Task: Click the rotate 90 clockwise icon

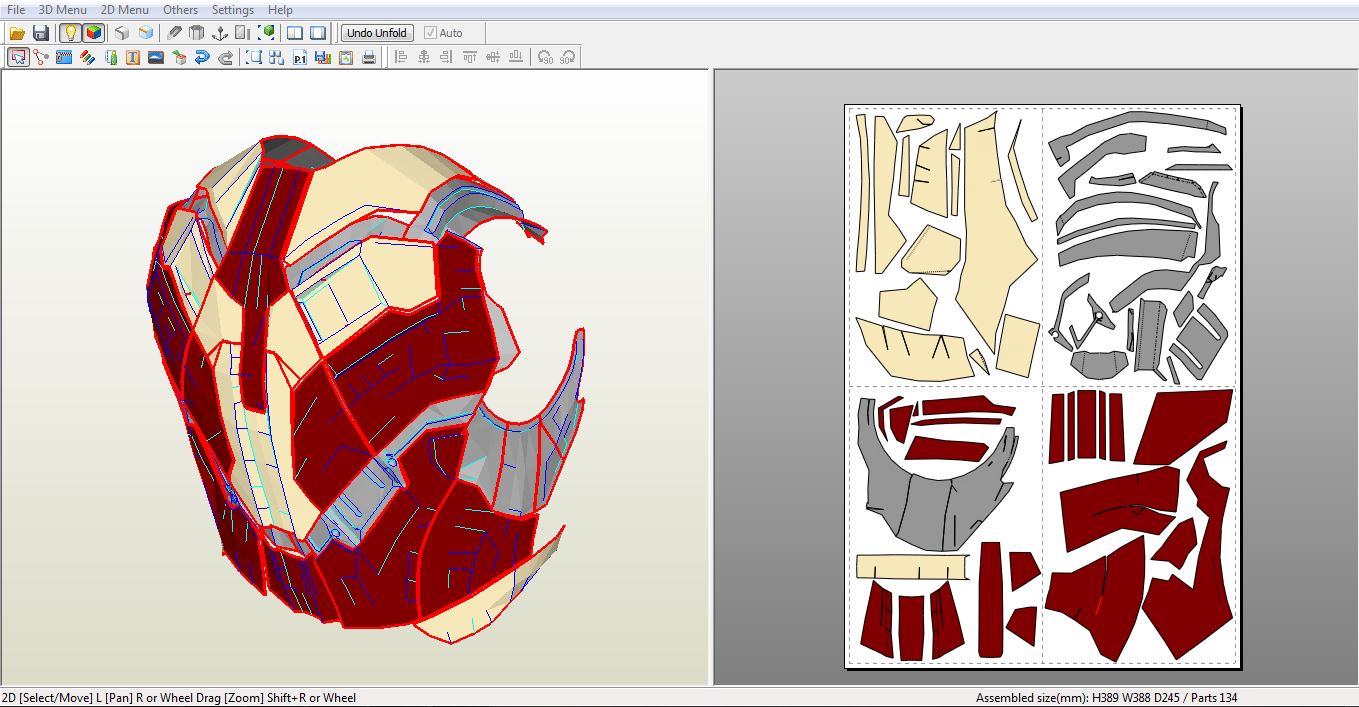Action: tap(568, 57)
